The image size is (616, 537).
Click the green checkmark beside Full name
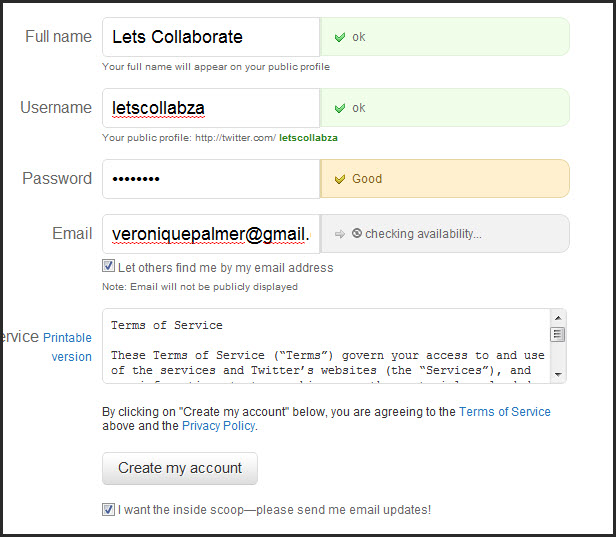coord(340,37)
